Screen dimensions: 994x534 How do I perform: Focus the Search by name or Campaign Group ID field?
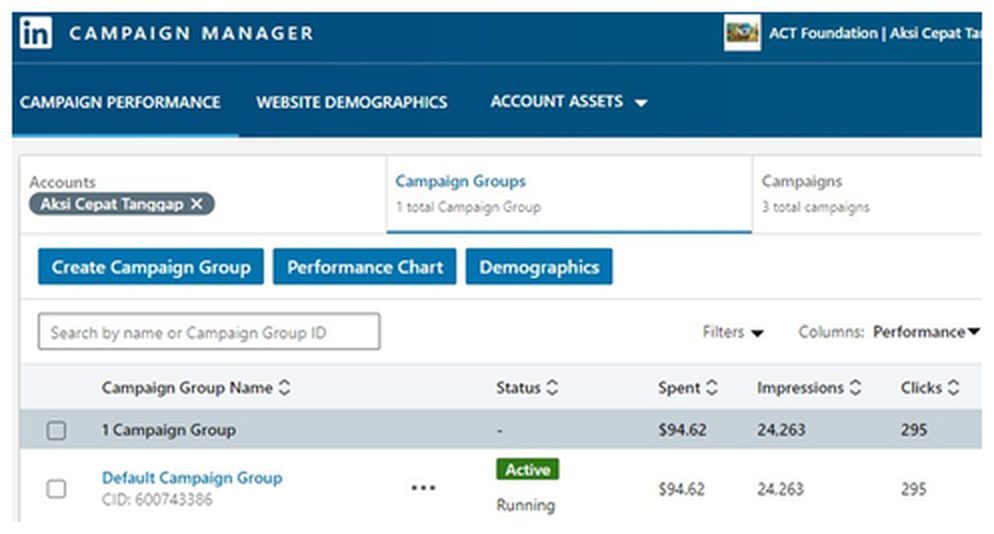[209, 332]
